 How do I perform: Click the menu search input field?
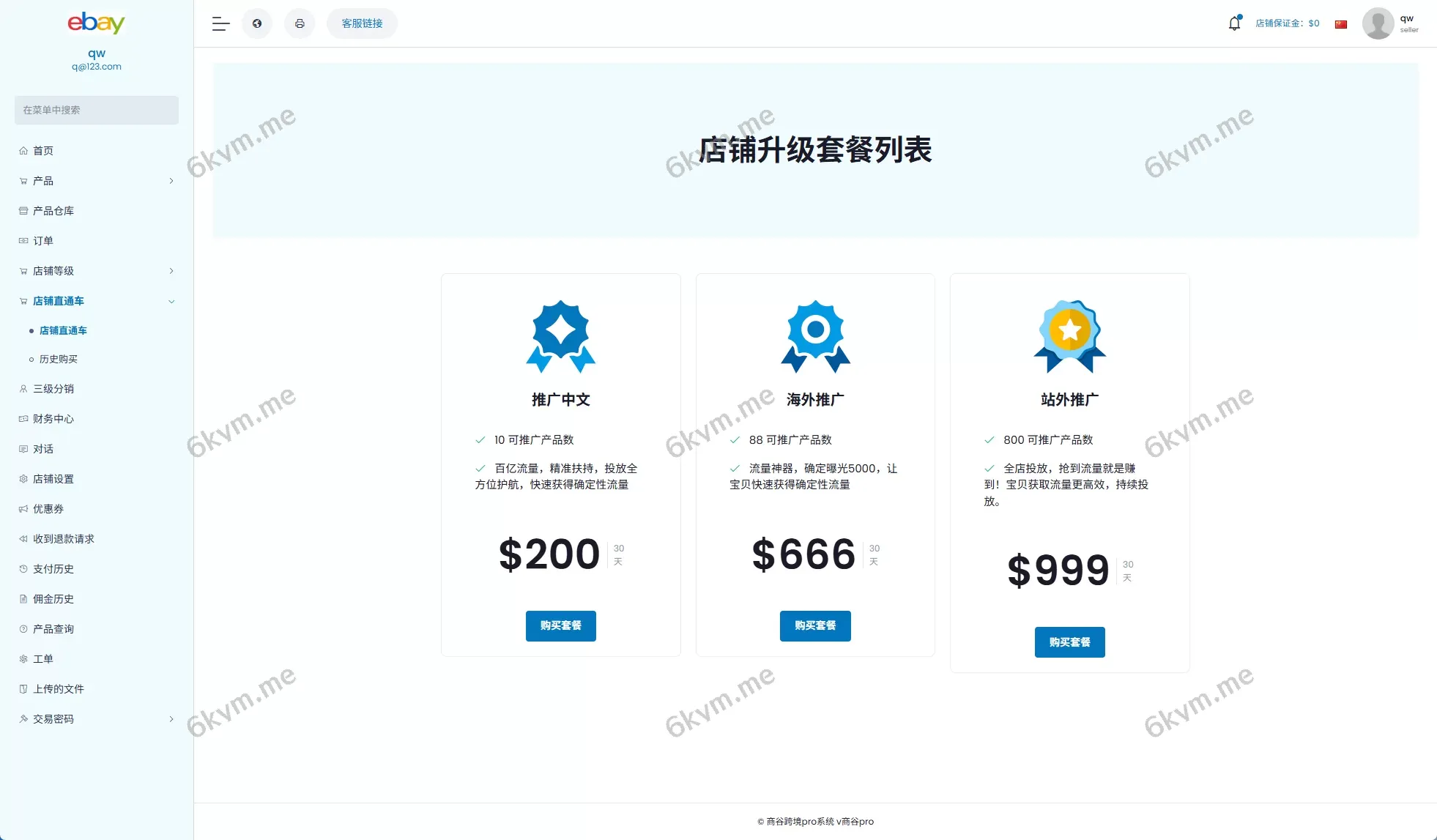tap(96, 110)
